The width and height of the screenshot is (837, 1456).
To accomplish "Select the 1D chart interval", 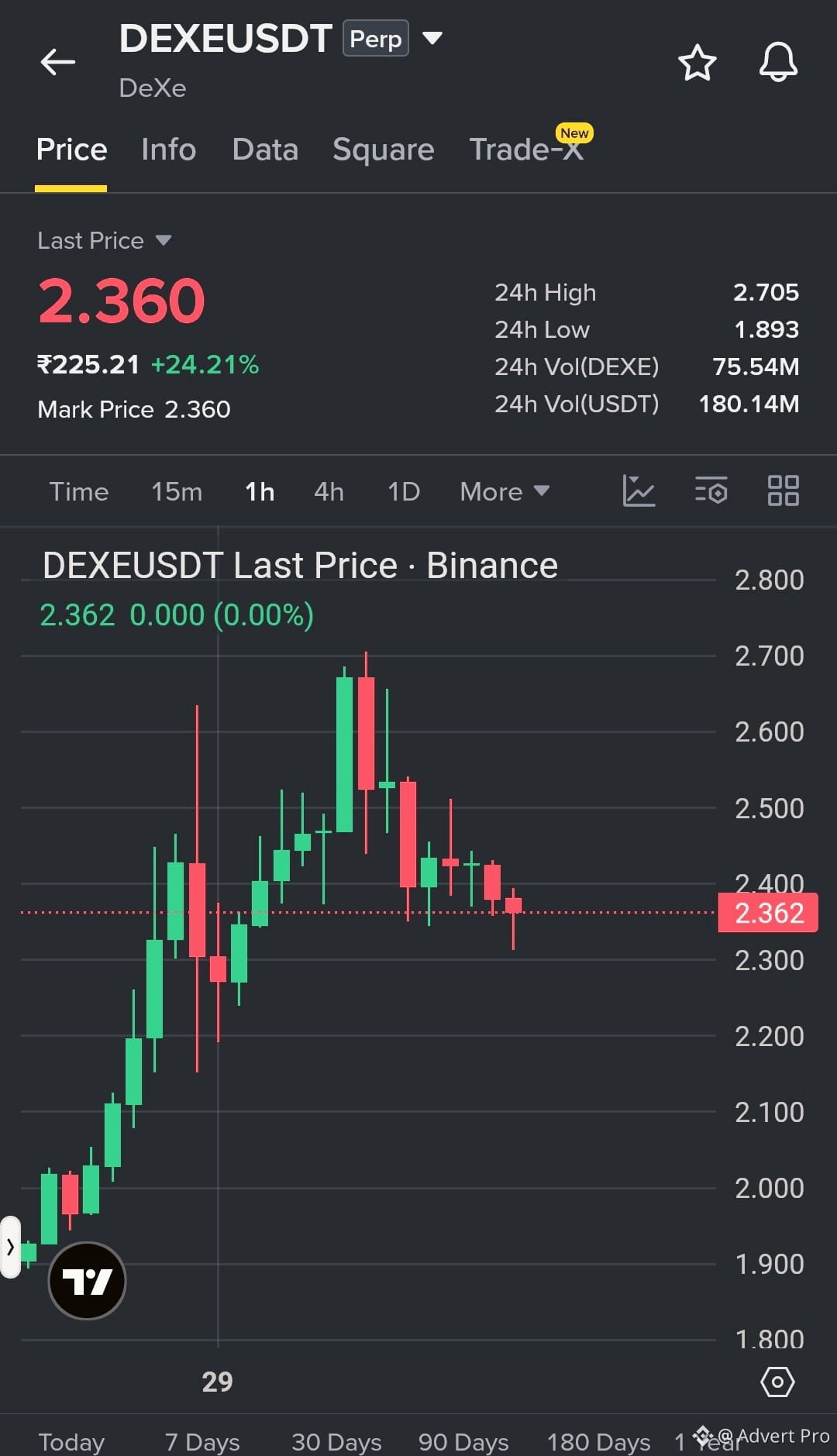I will coord(404,491).
